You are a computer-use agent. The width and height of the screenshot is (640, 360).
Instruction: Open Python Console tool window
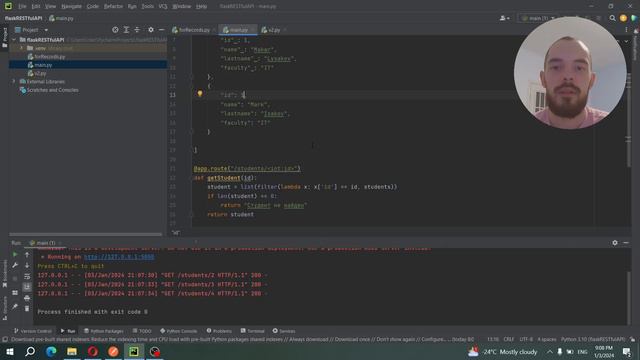pos(178,331)
